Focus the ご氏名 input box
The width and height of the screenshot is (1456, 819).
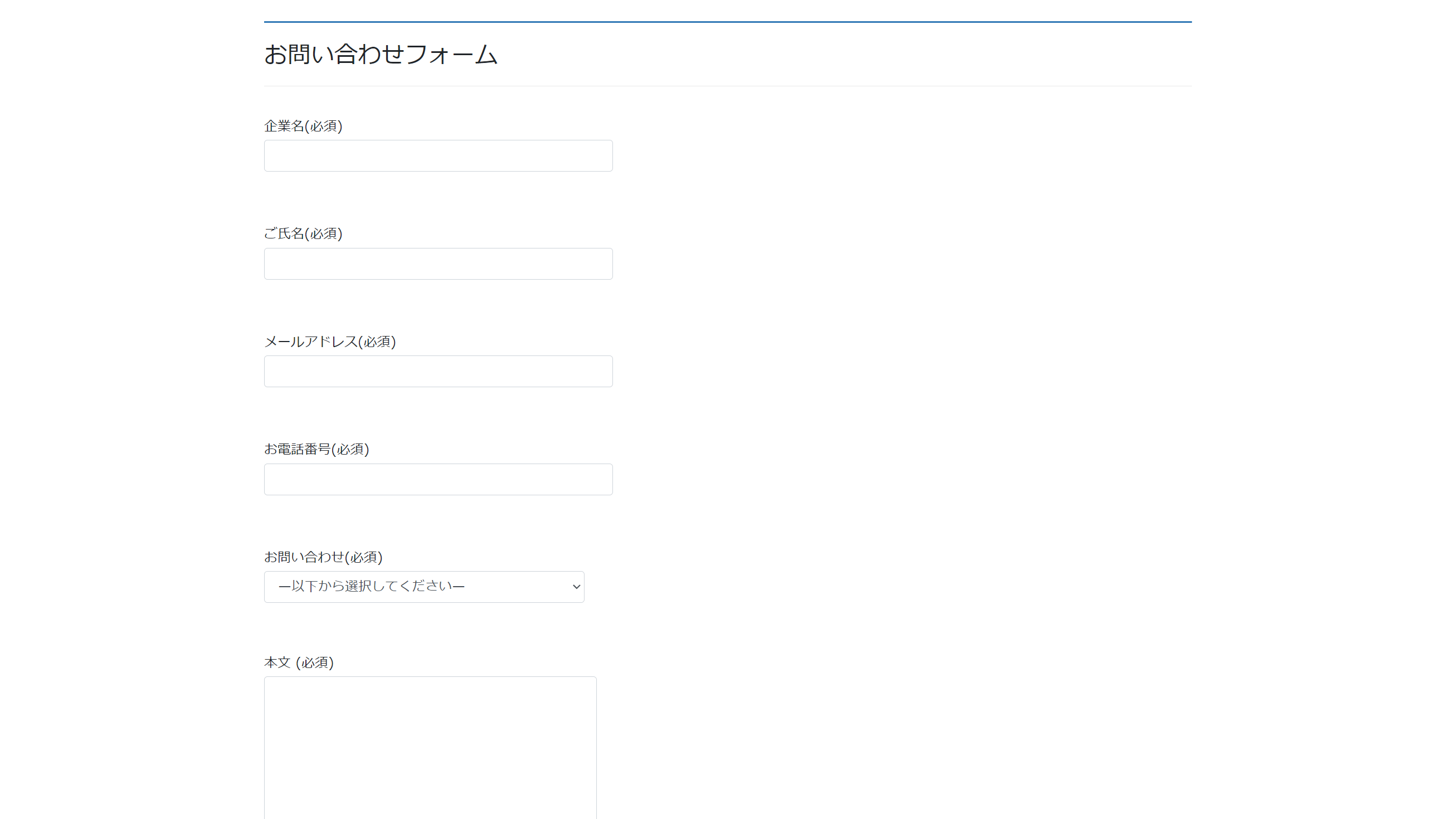point(438,264)
